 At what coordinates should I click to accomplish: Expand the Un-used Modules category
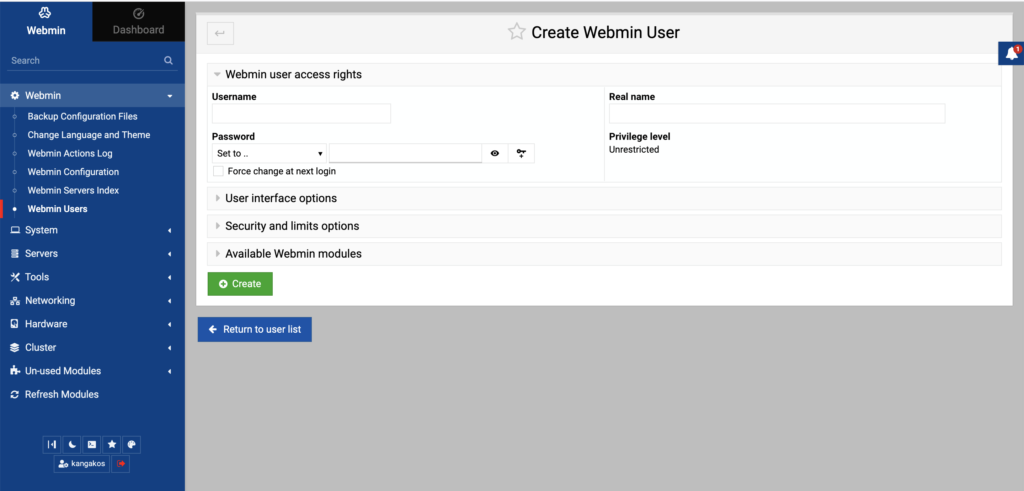coord(92,371)
